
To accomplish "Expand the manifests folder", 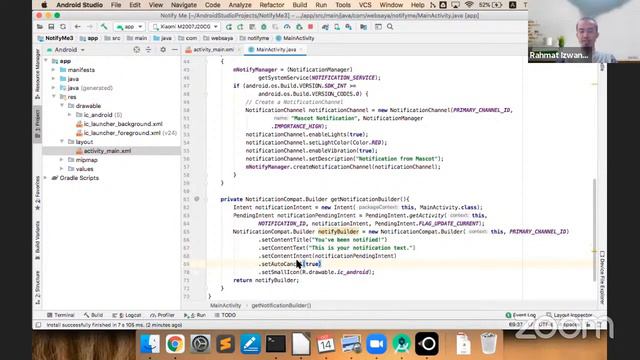I will point(53,70).
